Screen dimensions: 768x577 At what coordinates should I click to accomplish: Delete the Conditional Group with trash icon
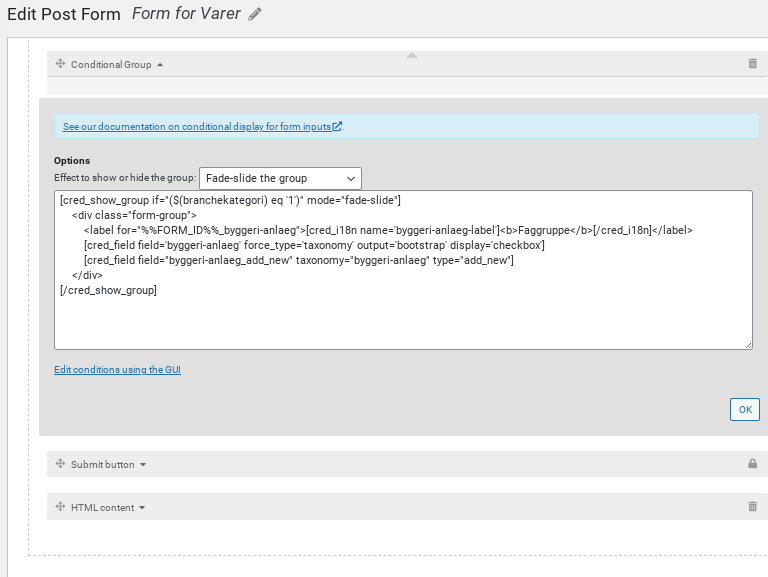point(752,63)
